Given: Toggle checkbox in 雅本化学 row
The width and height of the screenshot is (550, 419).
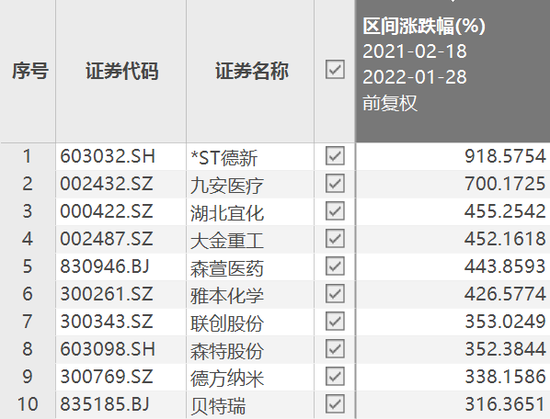Looking at the screenshot, I should pyautogui.click(x=335, y=293).
